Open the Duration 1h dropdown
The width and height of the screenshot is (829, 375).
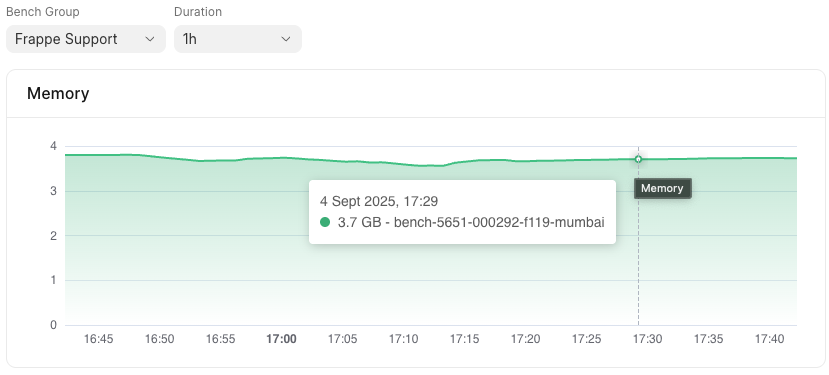(x=238, y=39)
